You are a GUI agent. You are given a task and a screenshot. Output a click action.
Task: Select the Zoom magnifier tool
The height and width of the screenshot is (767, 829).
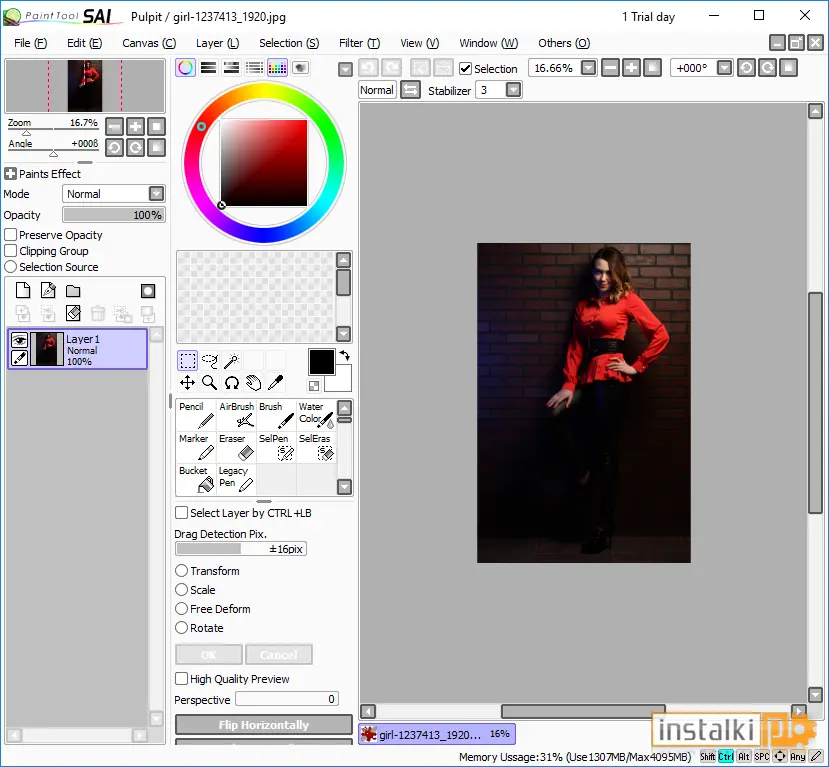[210, 383]
